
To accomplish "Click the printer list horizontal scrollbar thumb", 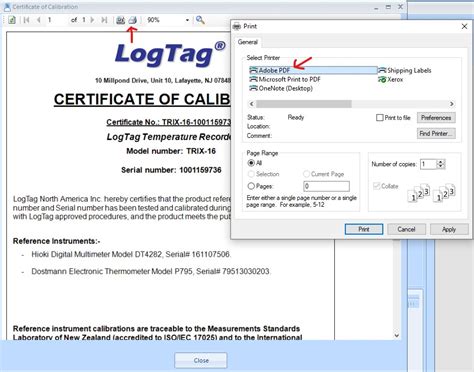I will 303,104.
